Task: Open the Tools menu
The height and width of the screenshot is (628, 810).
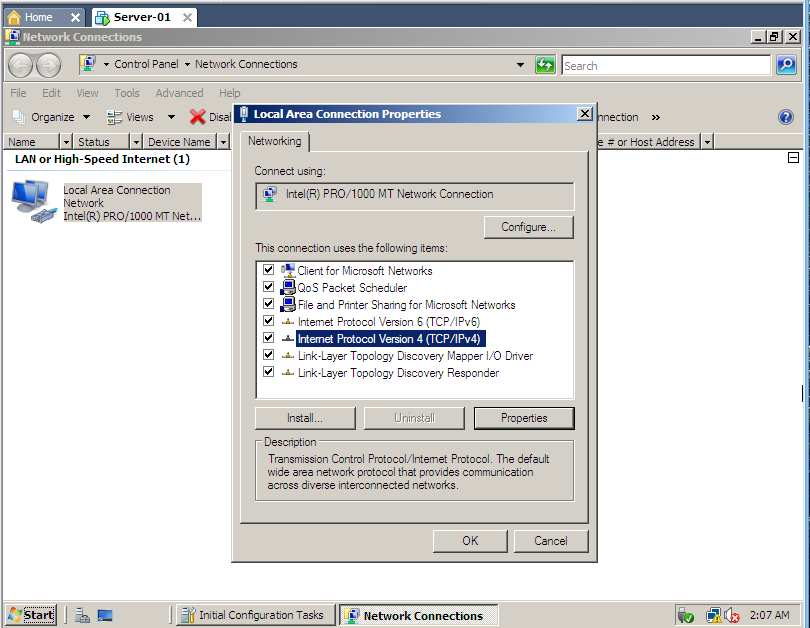Action: pos(127,93)
